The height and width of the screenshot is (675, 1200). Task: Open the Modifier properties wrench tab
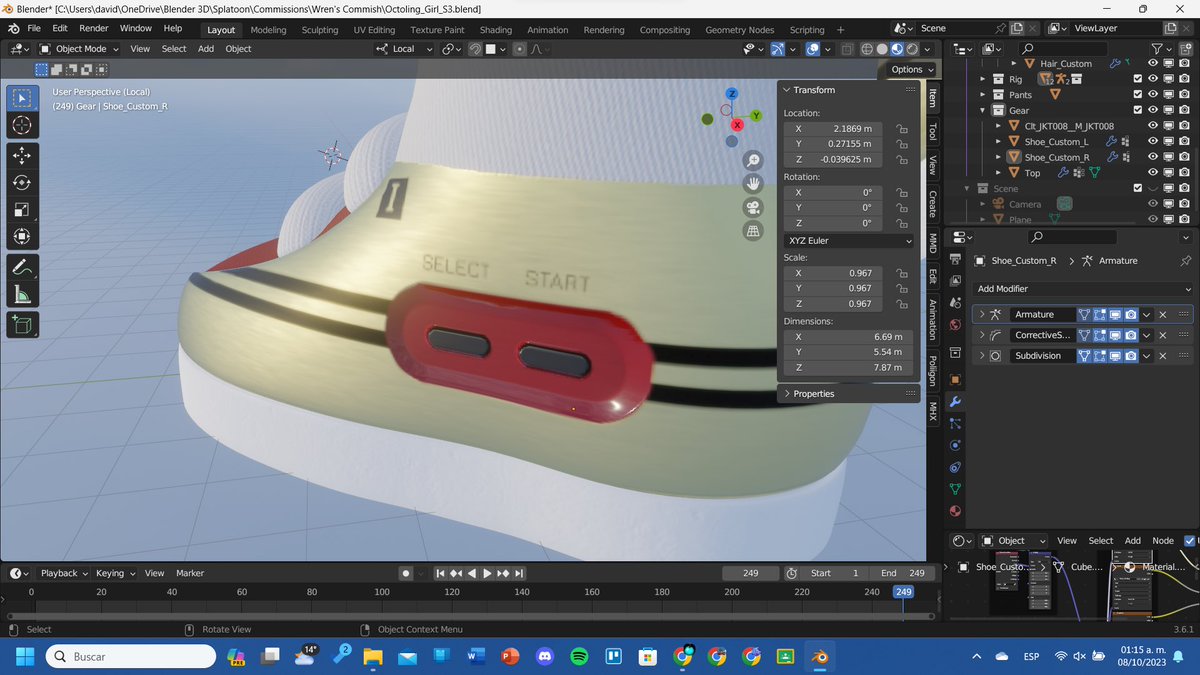[x=955, y=402]
